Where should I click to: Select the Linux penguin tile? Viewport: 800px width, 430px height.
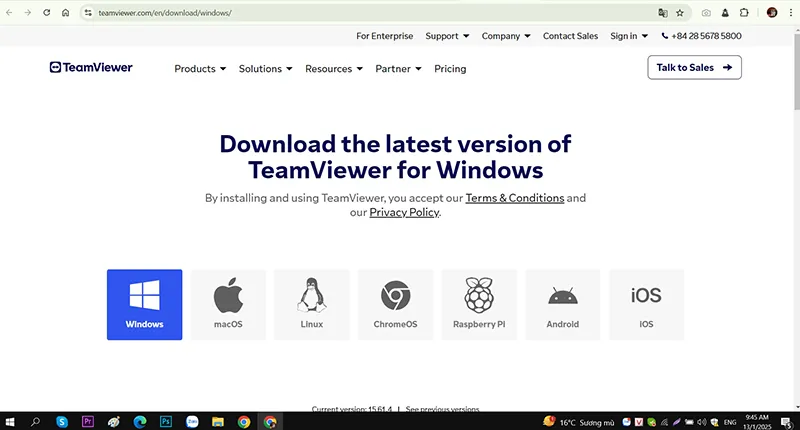(x=312, y=305)
